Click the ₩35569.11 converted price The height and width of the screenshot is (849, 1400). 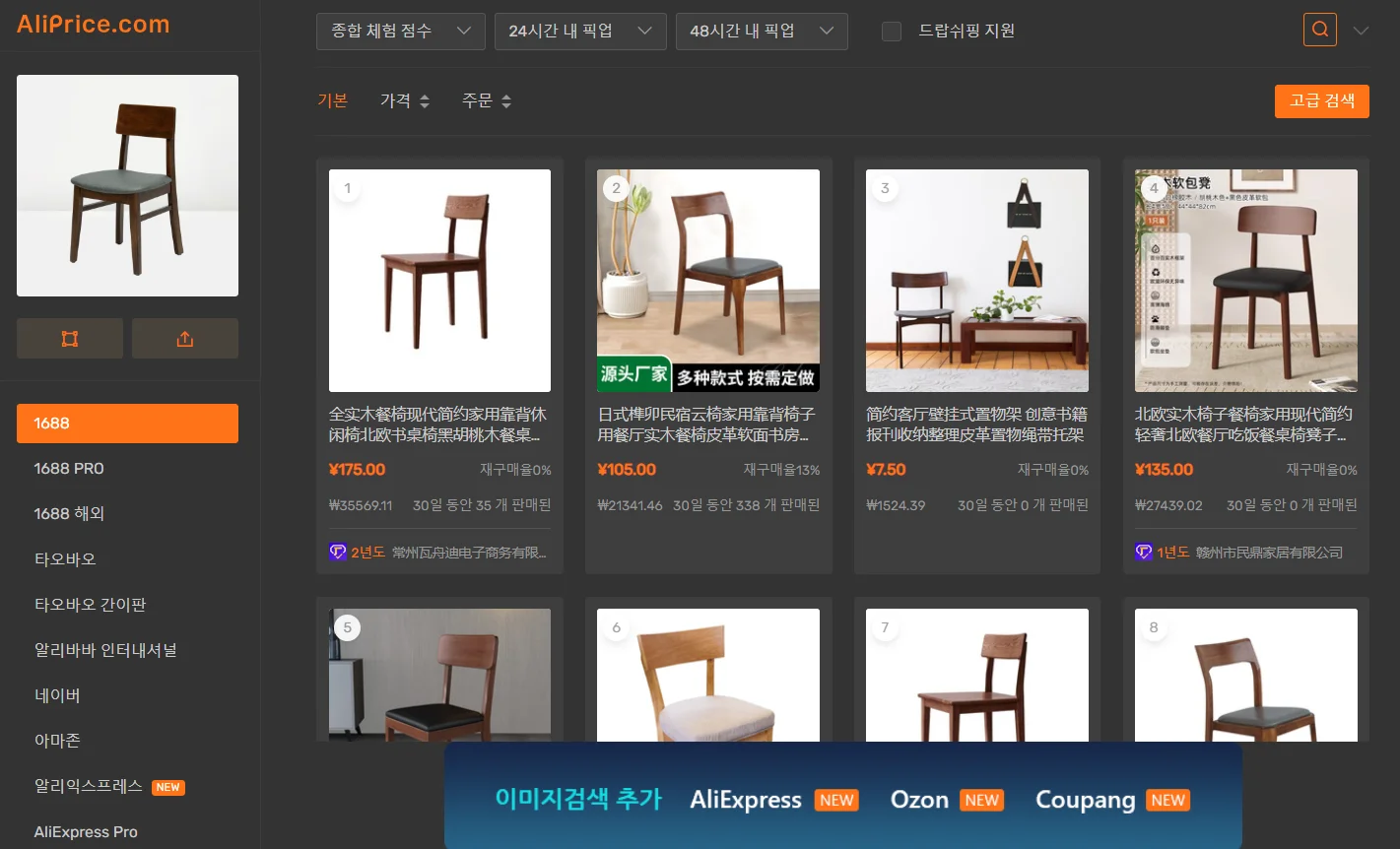click(361, 505)
